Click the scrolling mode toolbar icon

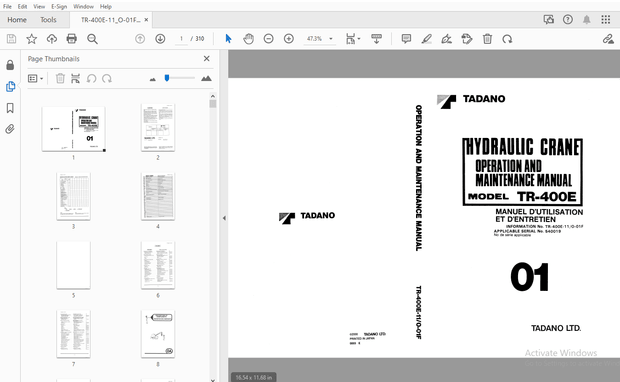pos(376,39)
